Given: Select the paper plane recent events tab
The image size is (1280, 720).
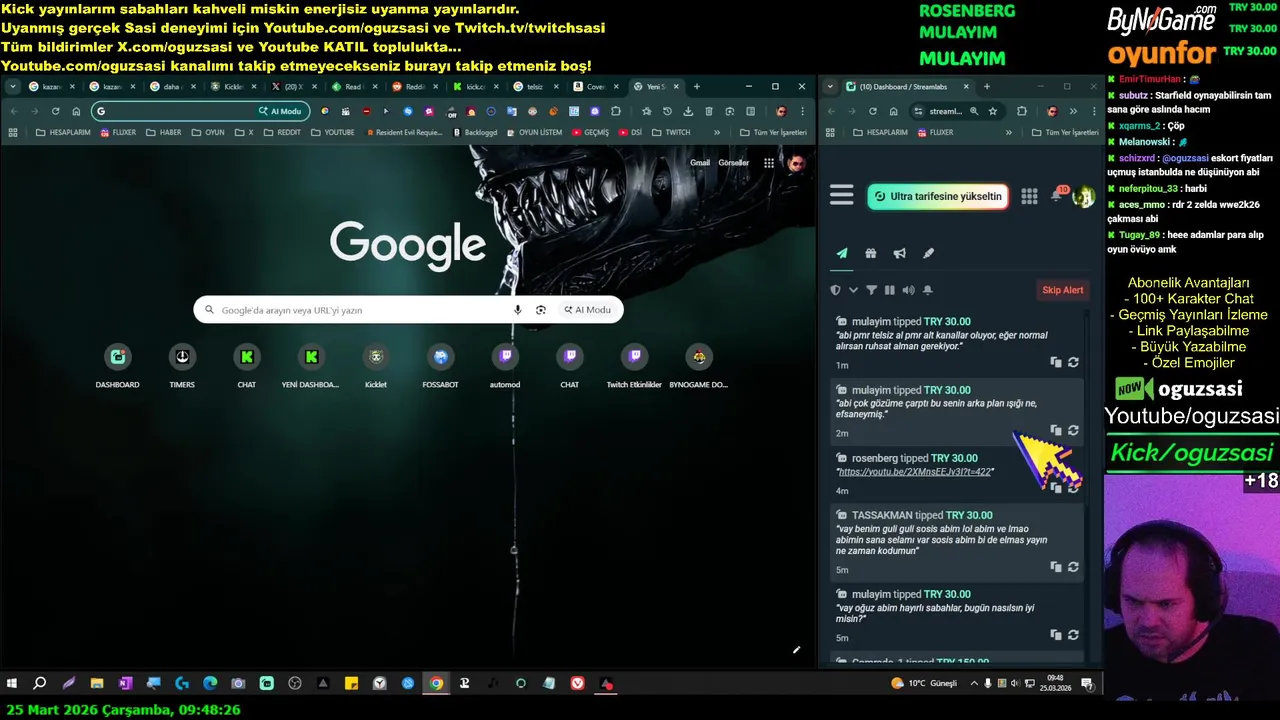Looking at the screenshot, I should pos(842,253).
